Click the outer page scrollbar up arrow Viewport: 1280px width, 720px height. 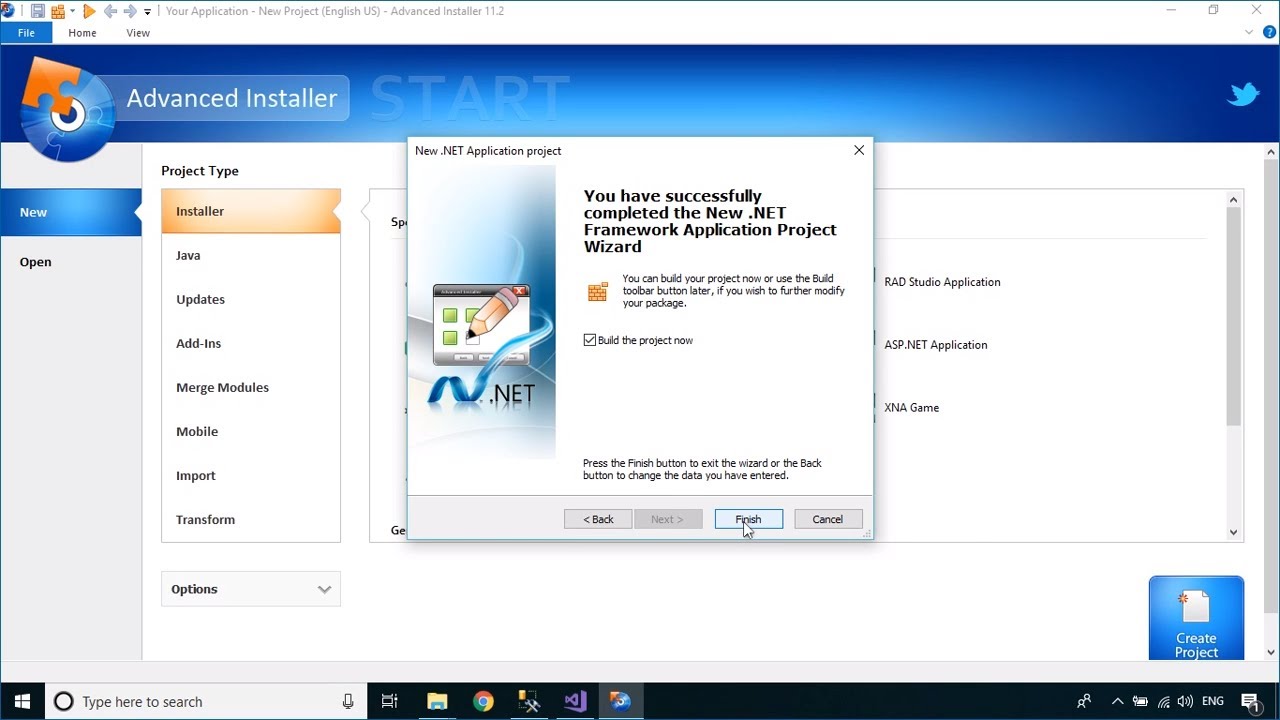[x=1272, y=152]
